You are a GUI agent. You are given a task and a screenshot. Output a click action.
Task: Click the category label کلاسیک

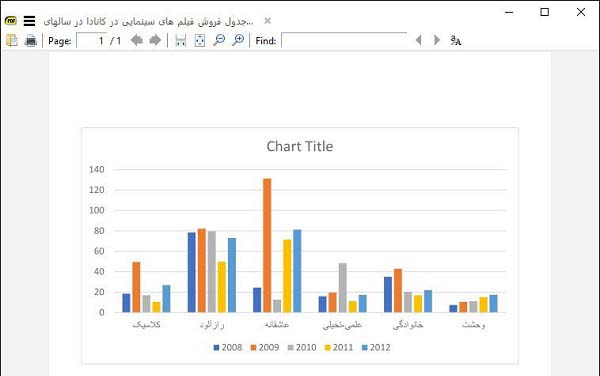(x=146, y=325)
